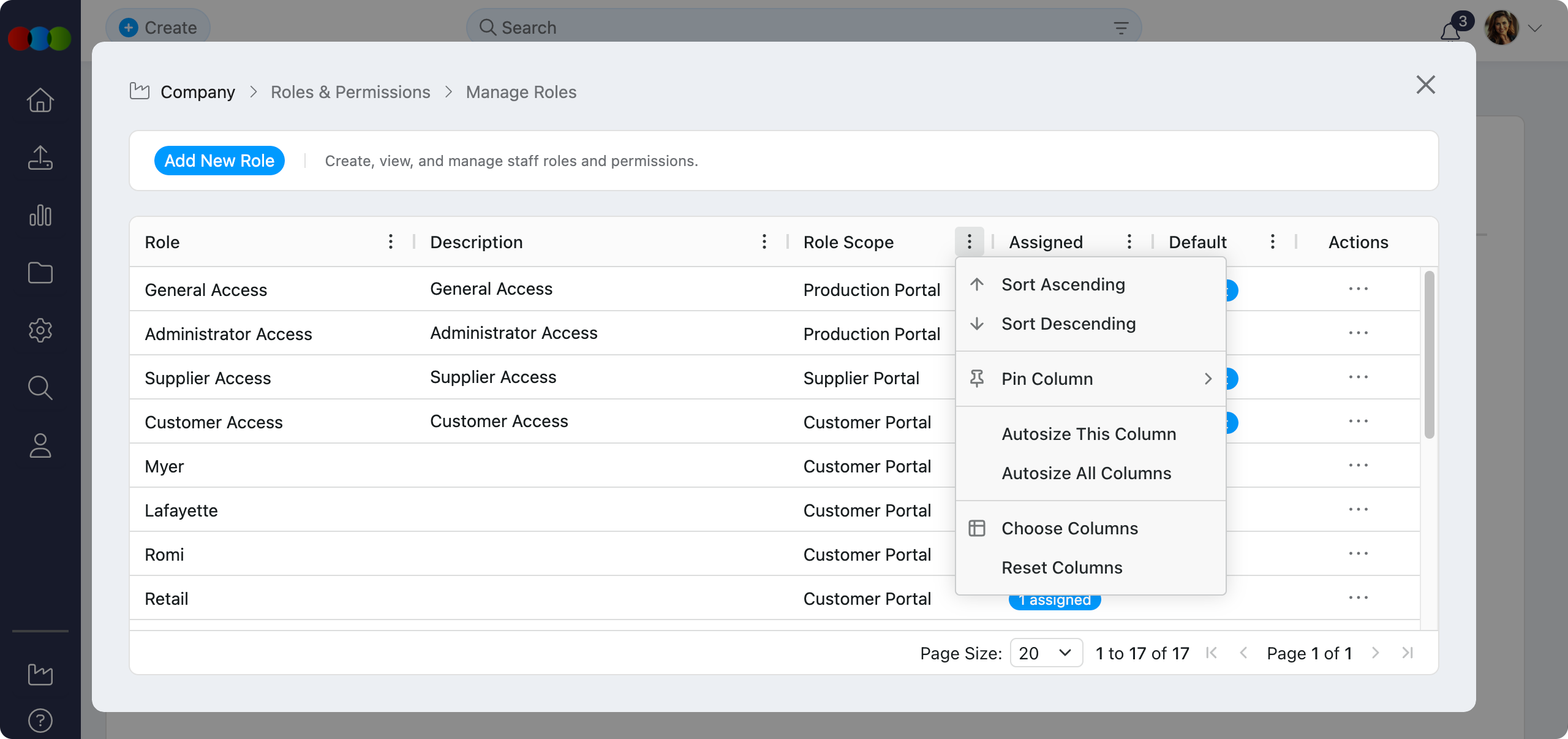Select Choose Columns from the menu
This screenshot has width=1568, height=739.
pos(1069,528)
